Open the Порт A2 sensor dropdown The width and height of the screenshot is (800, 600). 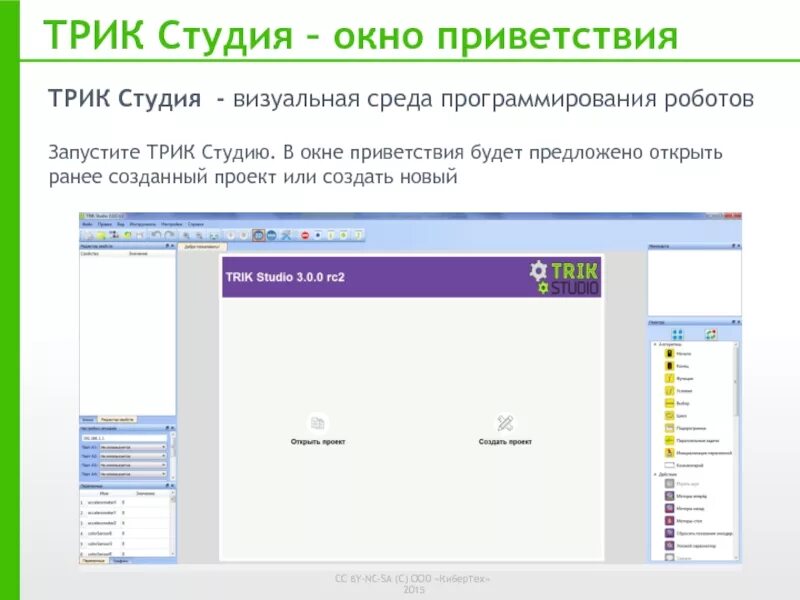[133, 456]
